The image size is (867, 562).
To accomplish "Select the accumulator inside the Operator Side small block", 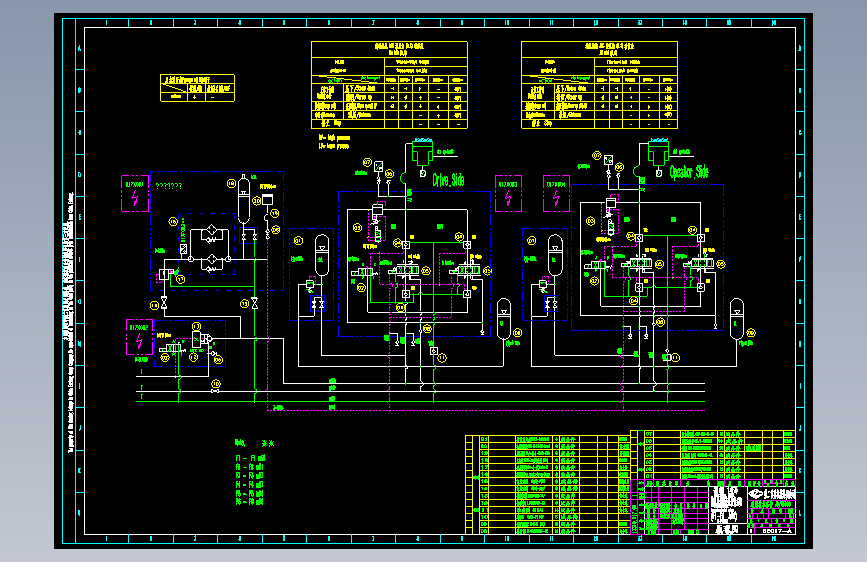I will coord(555,255).
